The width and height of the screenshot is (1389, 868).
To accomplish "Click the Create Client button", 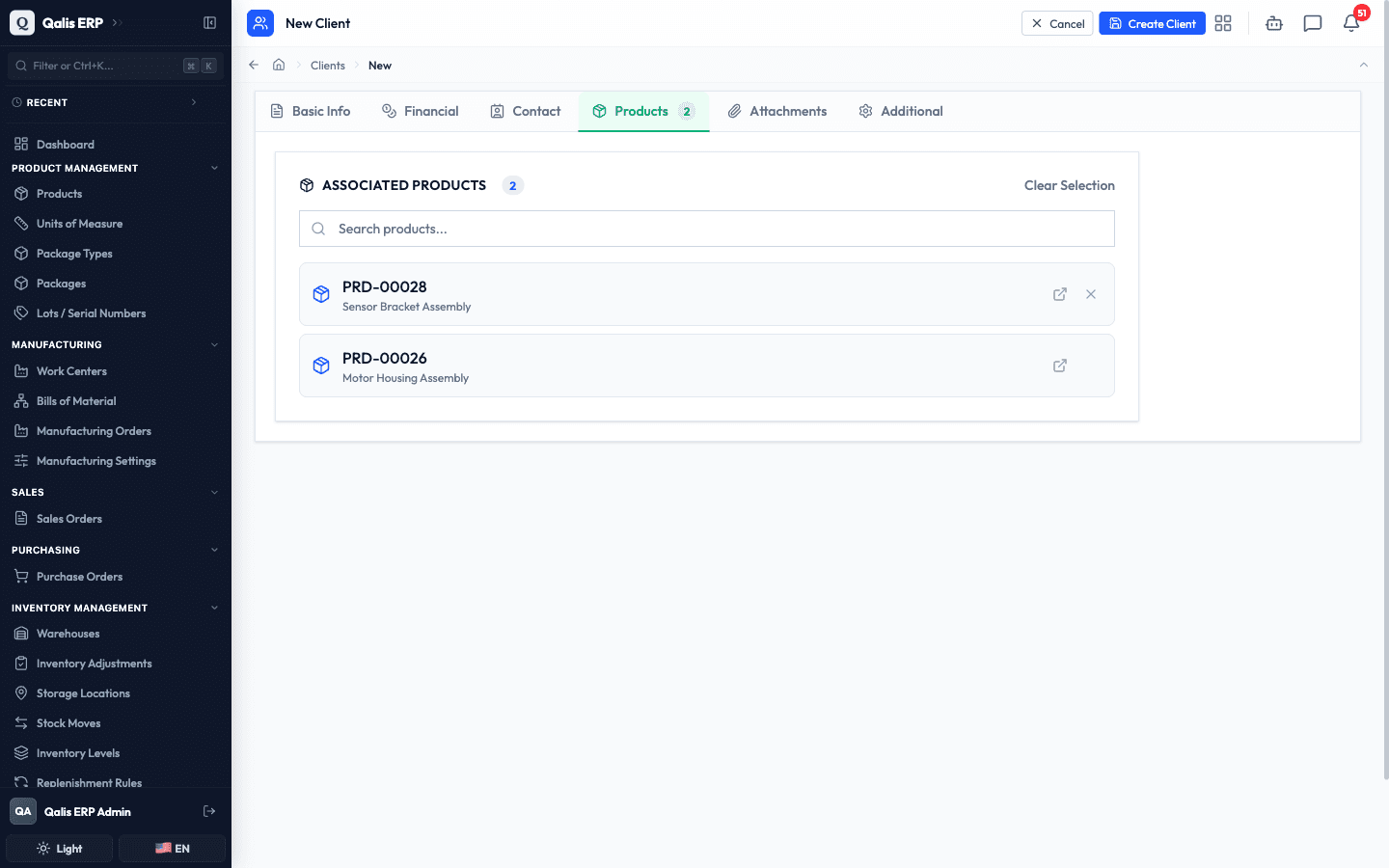I will click(1152, 23).
